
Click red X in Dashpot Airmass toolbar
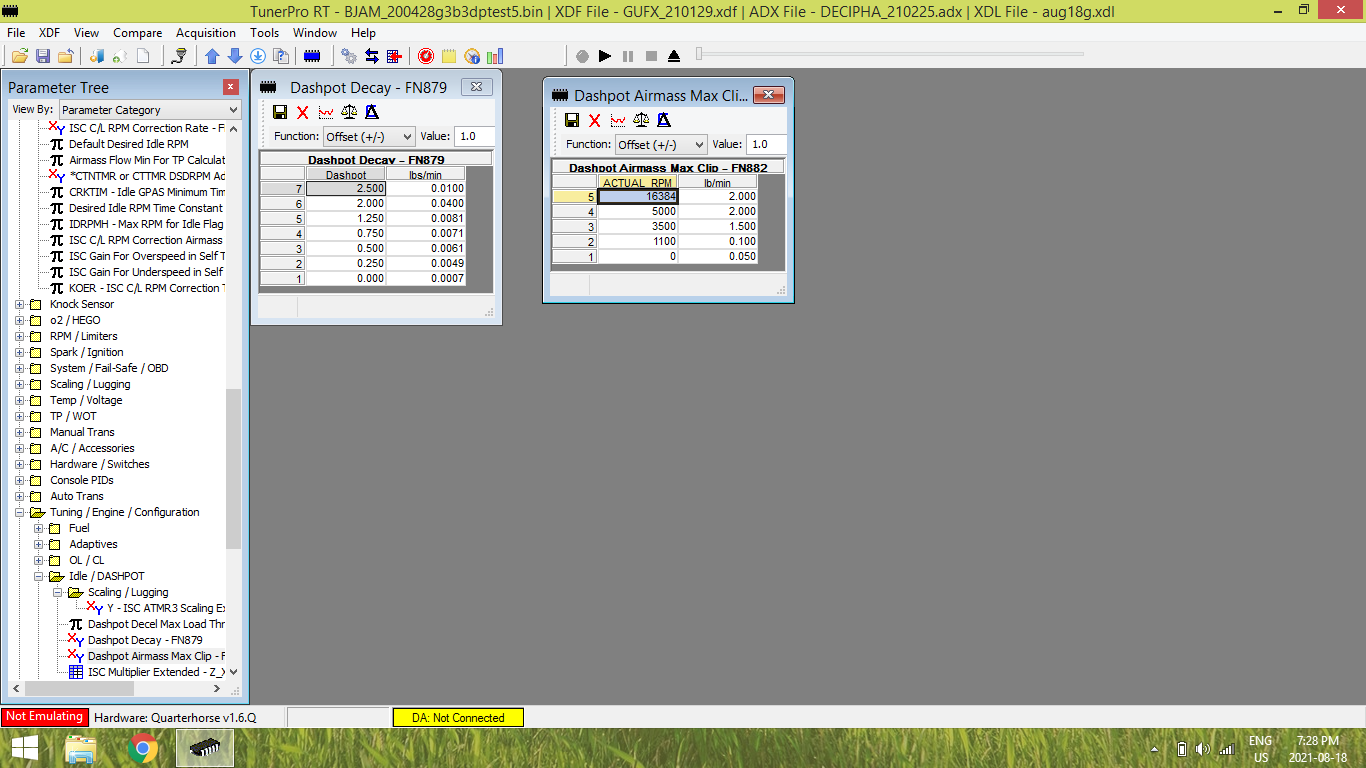click(595, 120)
